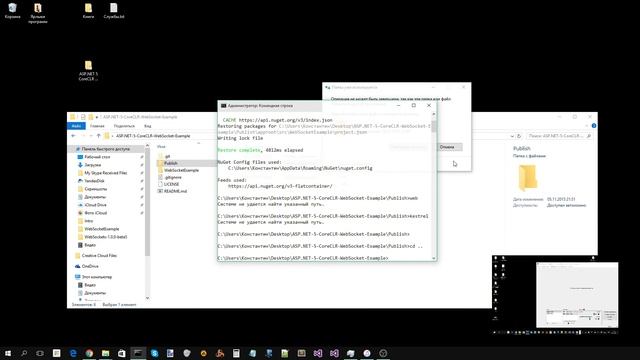Select the Корзина desktop icon
640x360 pixels.
point(12,11)
